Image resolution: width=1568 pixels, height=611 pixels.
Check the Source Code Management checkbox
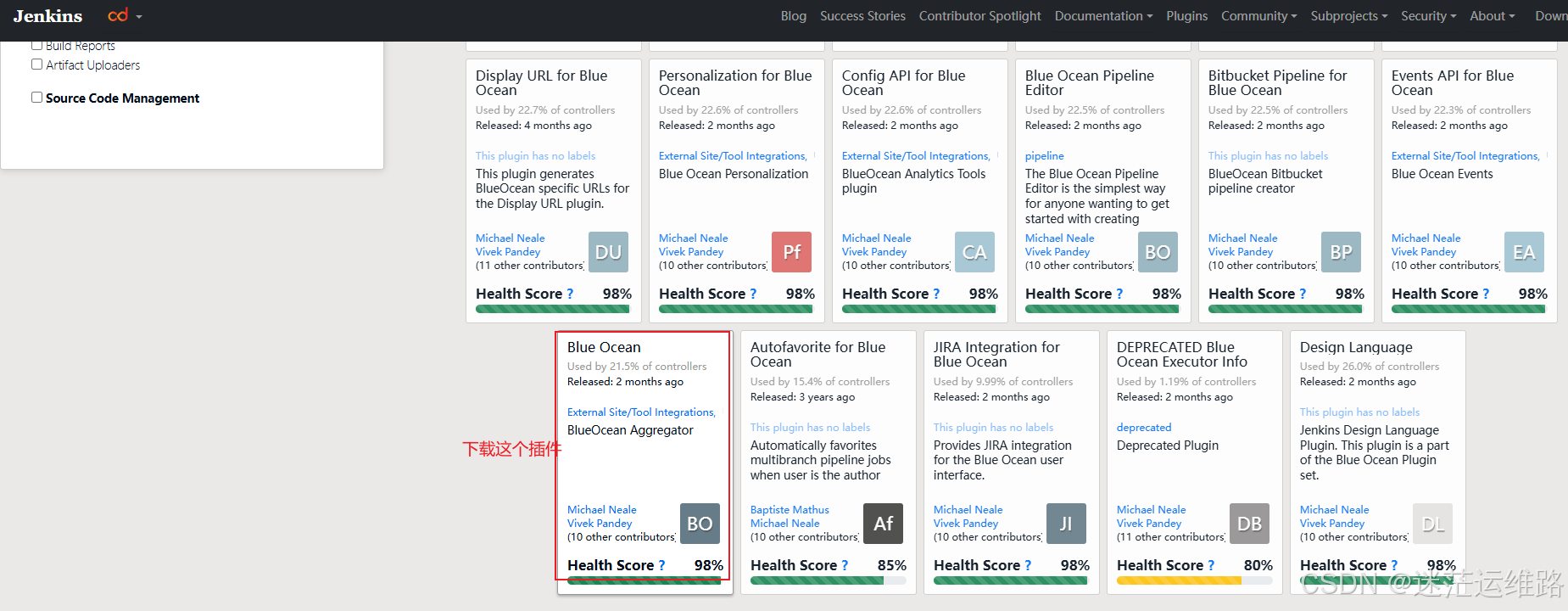[36, 98]
